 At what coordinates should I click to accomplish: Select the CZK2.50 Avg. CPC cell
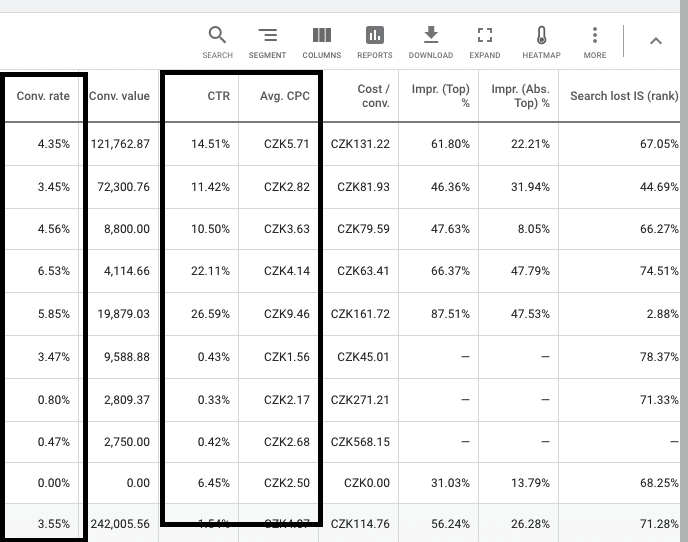tap(287, 483)
